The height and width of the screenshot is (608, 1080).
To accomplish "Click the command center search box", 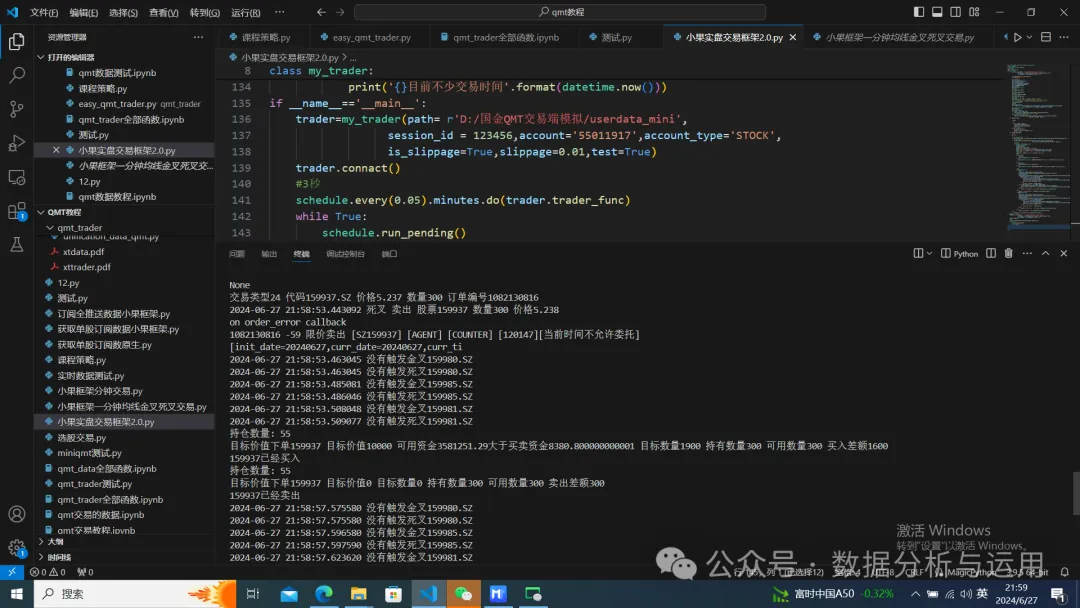I will [560, 12].
